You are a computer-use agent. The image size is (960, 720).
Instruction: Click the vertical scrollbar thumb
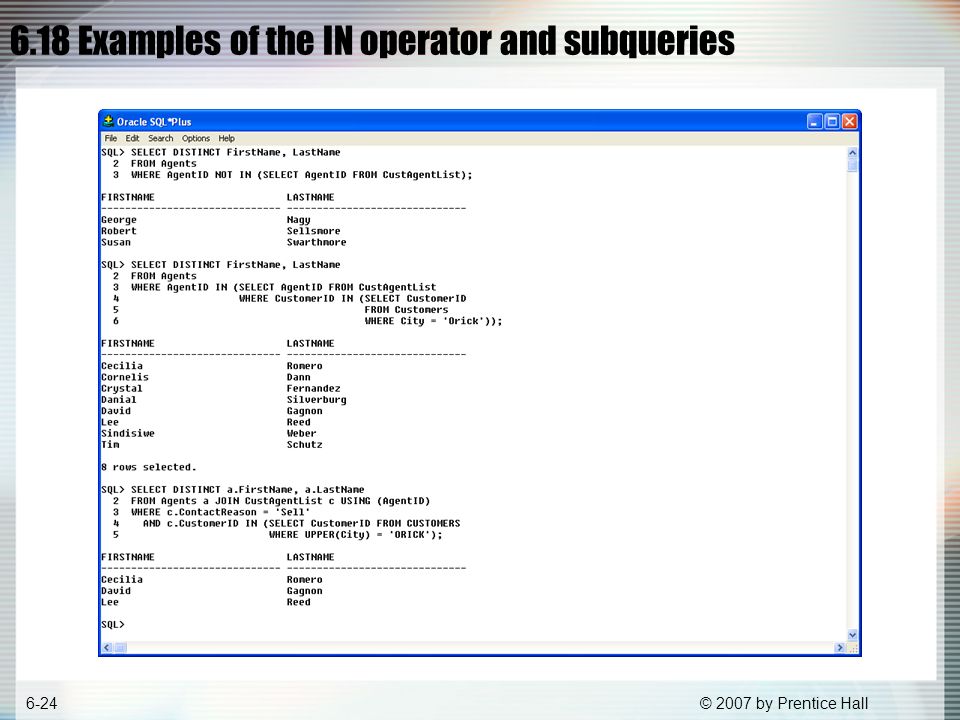pyautogui.click(x=852, y=165)
